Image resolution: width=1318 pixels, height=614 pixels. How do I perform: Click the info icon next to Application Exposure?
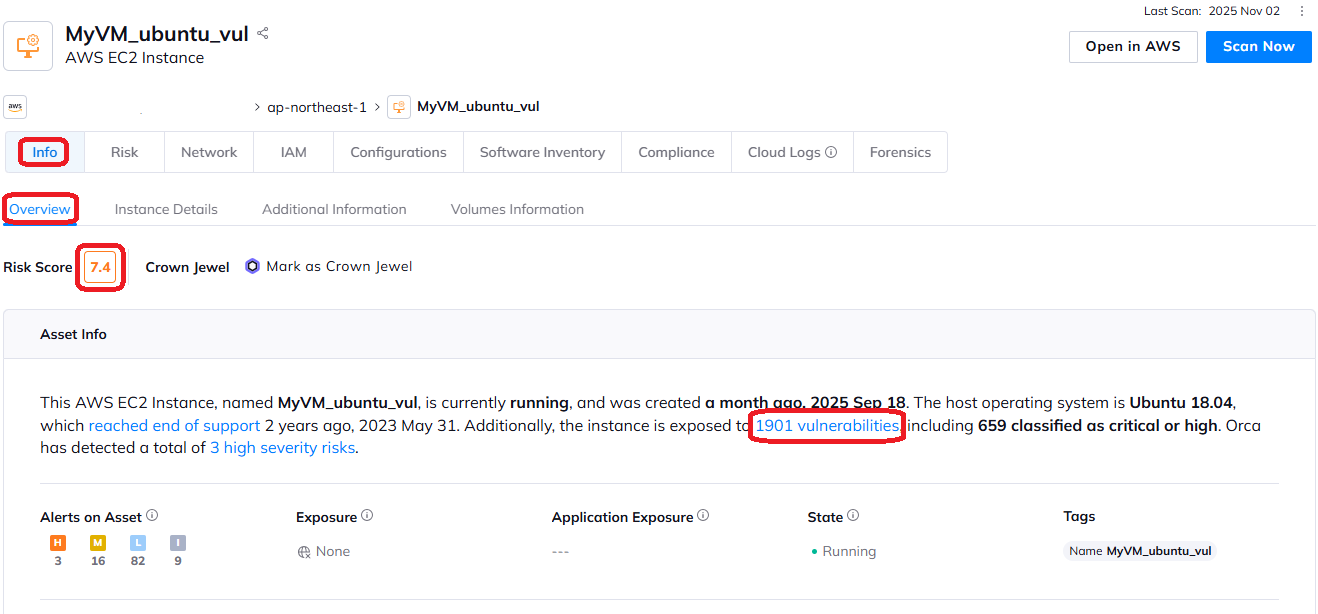(x=703, y=516)
